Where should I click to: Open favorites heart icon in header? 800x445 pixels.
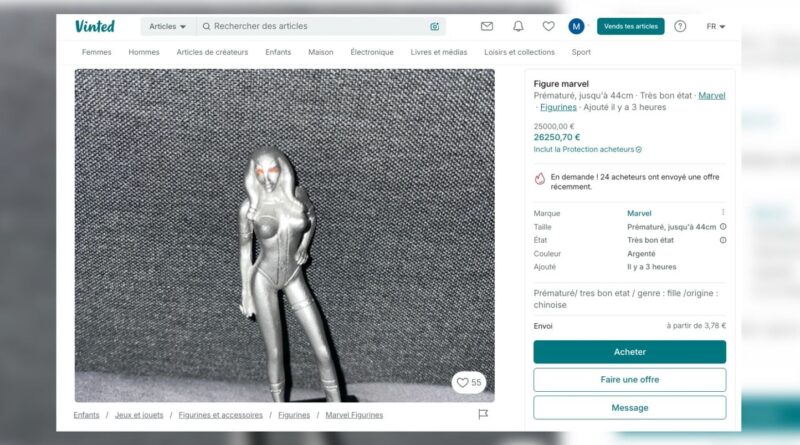548,26
